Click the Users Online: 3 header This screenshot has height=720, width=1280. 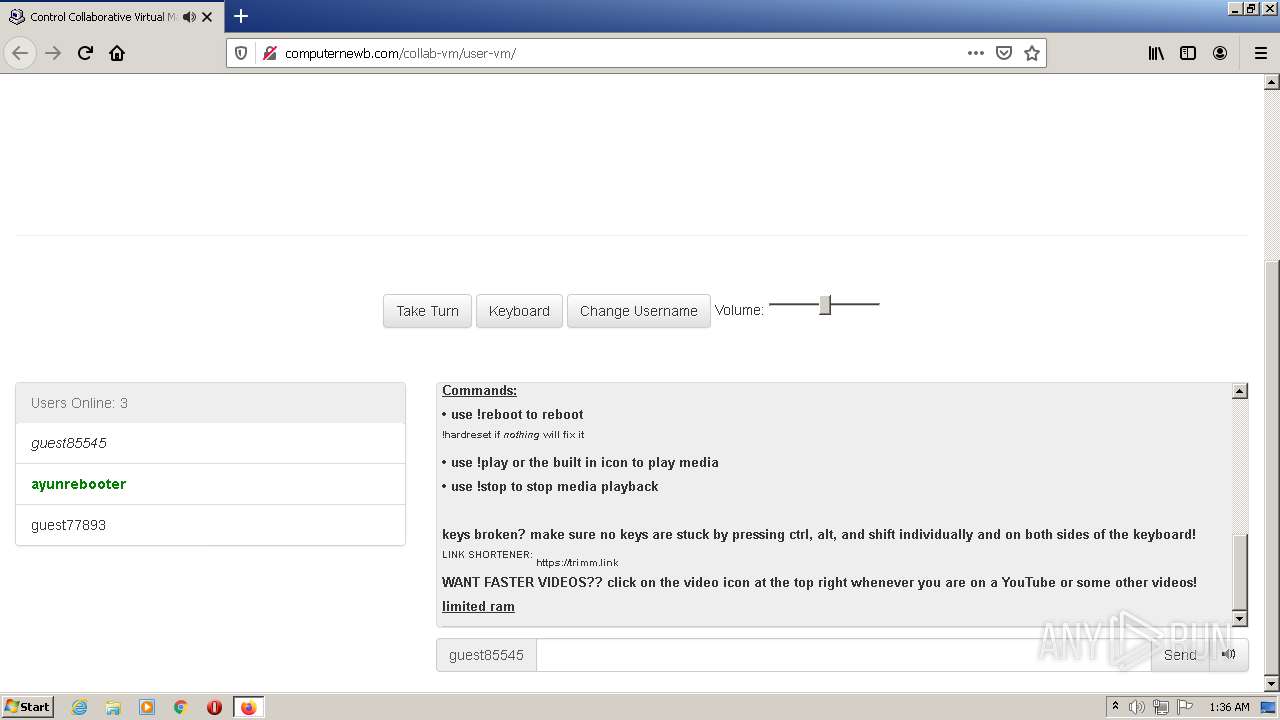[x=210, y=403]
